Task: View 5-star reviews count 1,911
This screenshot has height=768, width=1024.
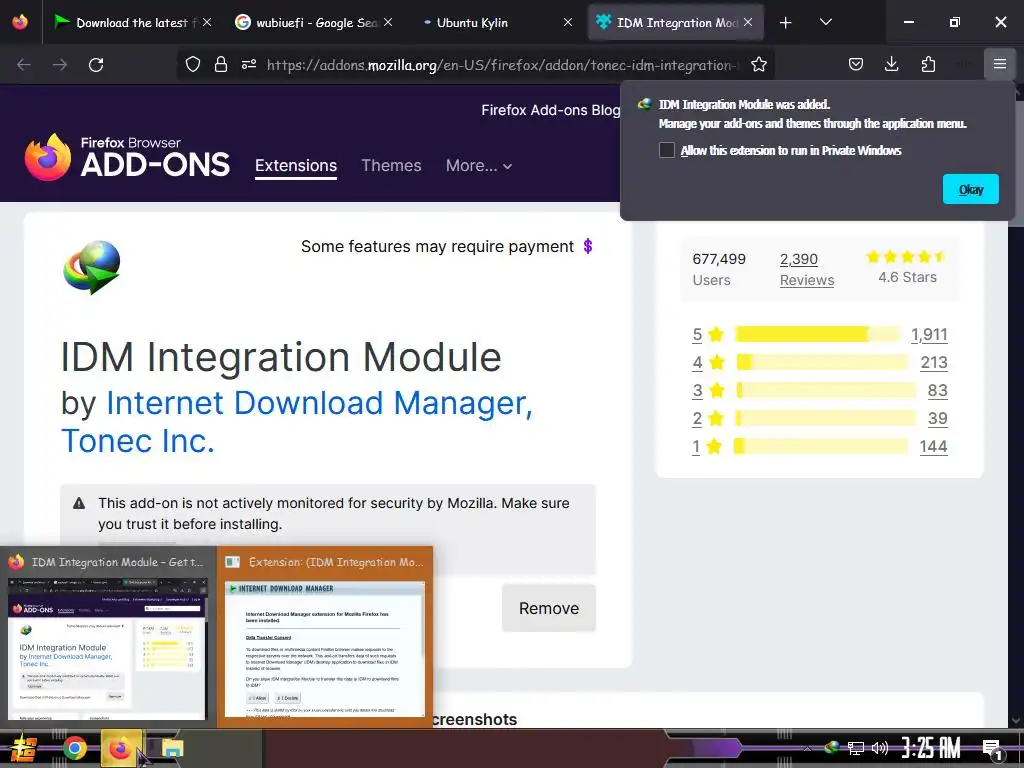Action: (929, 334)
